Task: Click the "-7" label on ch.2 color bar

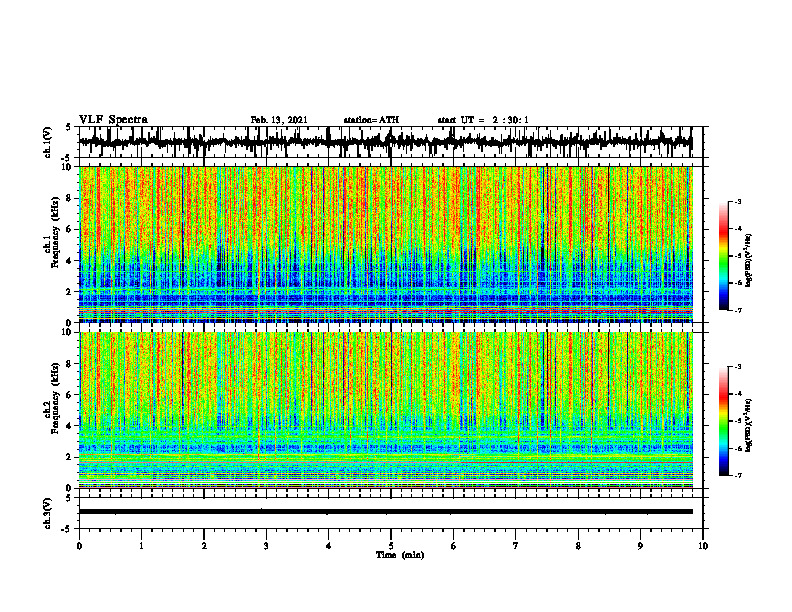Action: (737, 476)
